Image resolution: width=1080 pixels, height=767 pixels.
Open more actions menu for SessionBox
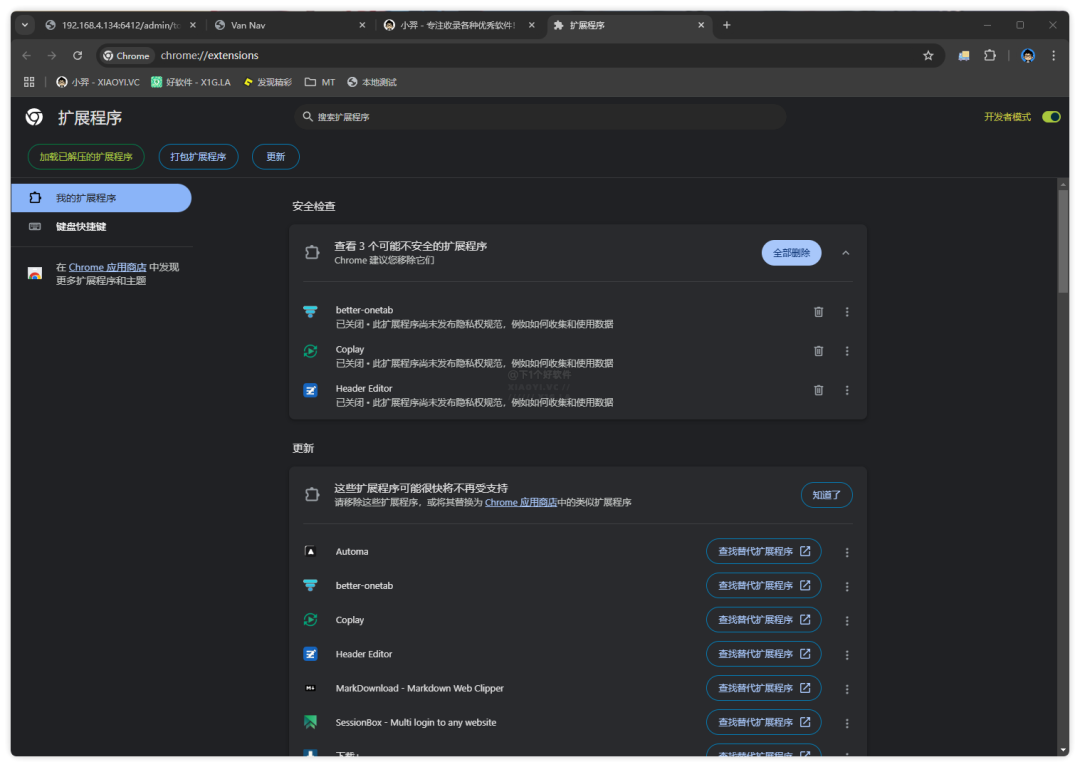[847, 723]
